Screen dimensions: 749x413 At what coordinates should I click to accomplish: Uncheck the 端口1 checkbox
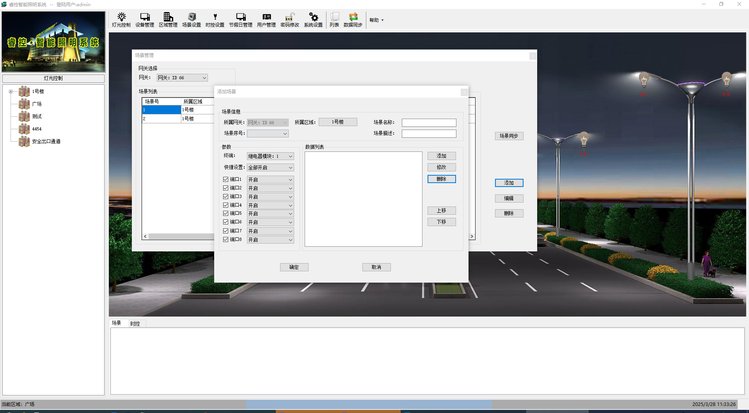click(226, 179)
